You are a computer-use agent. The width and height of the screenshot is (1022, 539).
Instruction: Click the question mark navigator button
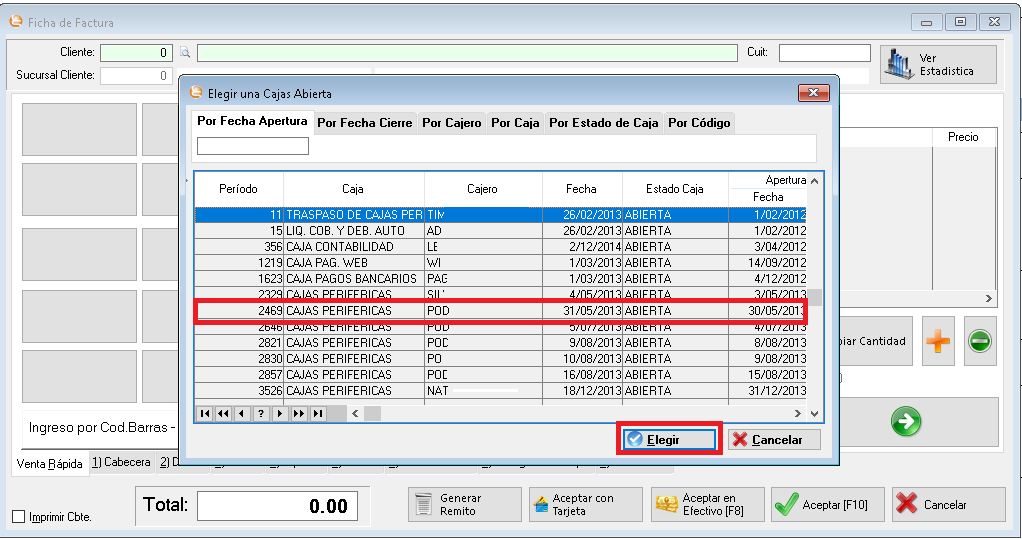260,413
